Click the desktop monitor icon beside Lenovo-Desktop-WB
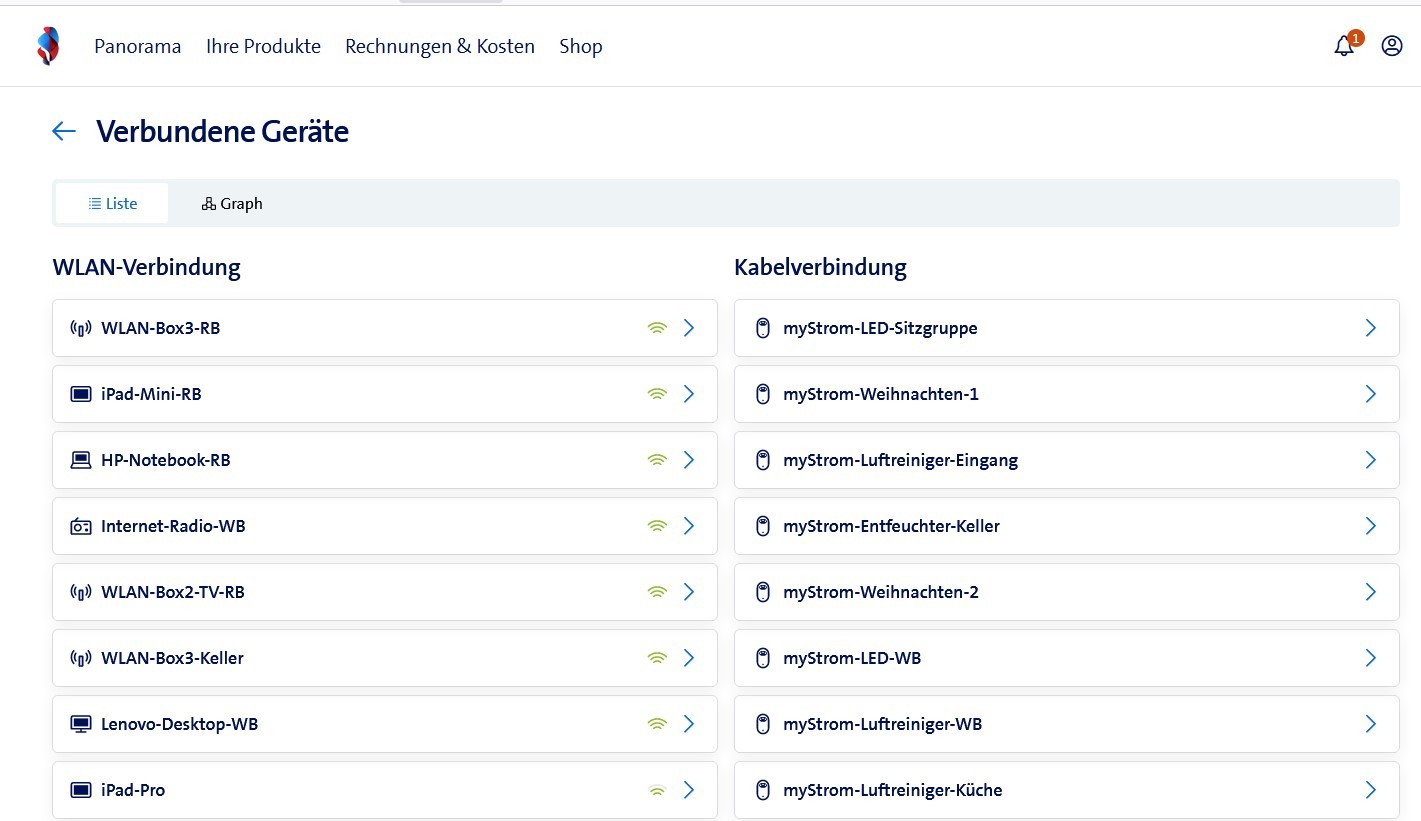Image resolution: width=1421 pixels, height=821 pixels. pyautogui.click(x=81, y=724)
